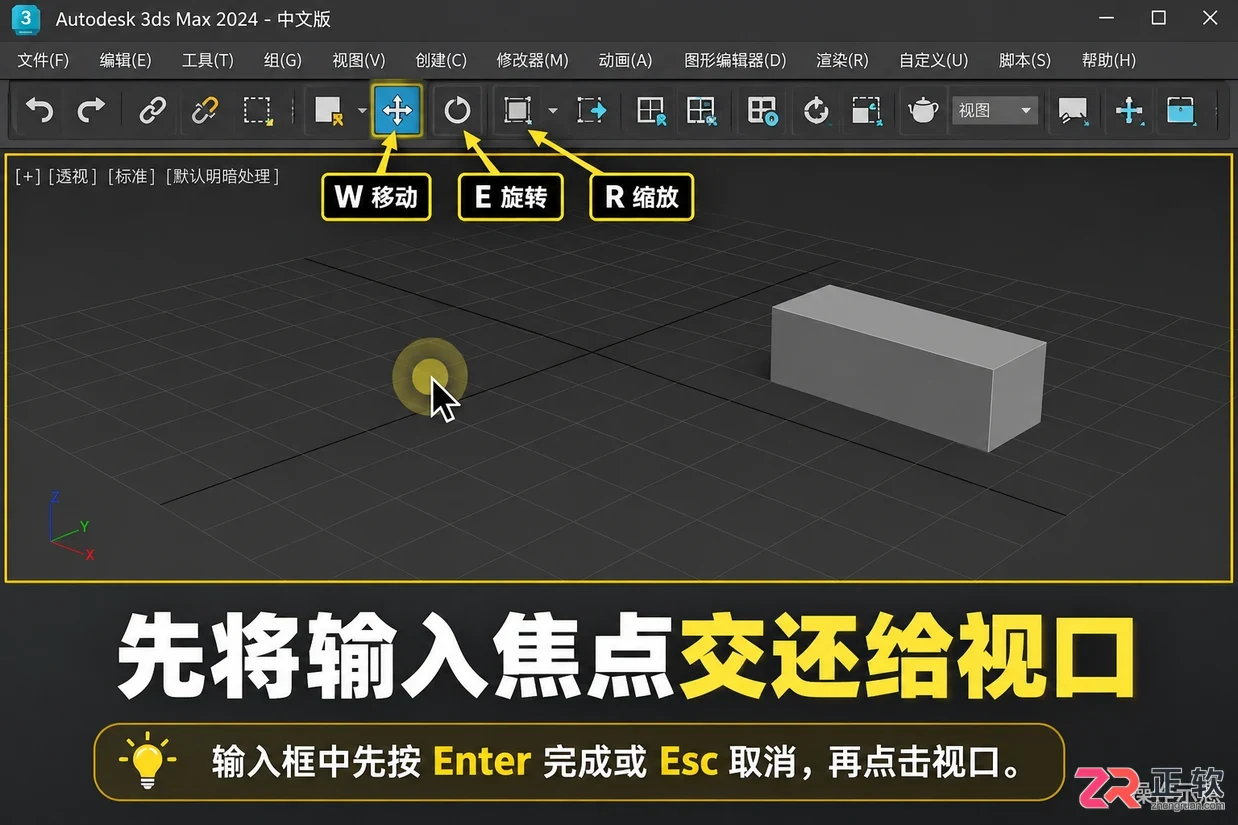Click the [默认明暗处理] shading label
Viewport: 1238px width, 825px height.
point(222,176)
